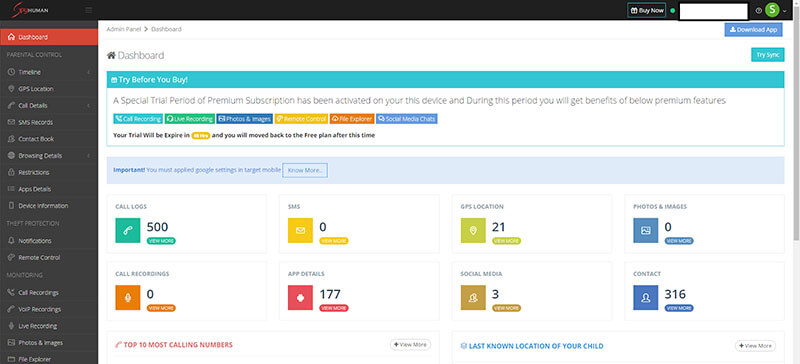Image resolution: width=800 pixels, height=364 pixels.
Task: Click View More under SMS
Action: click(334, 240)
